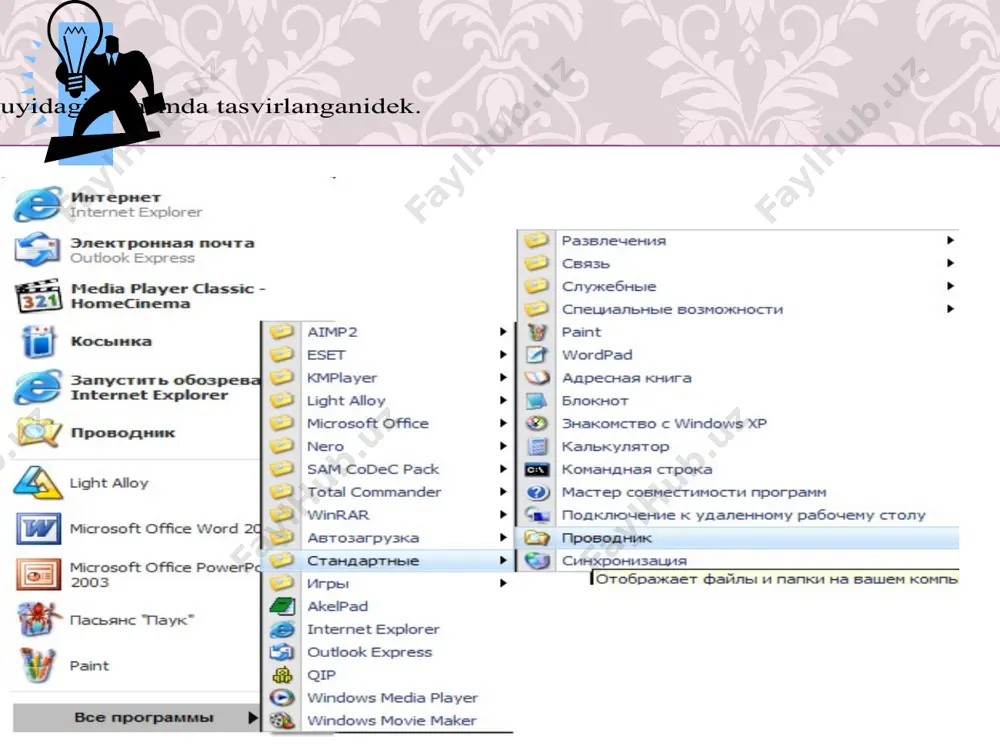Expand the Microsoft Office submenu arrow

pyautogui.click(x=503, y=423)
